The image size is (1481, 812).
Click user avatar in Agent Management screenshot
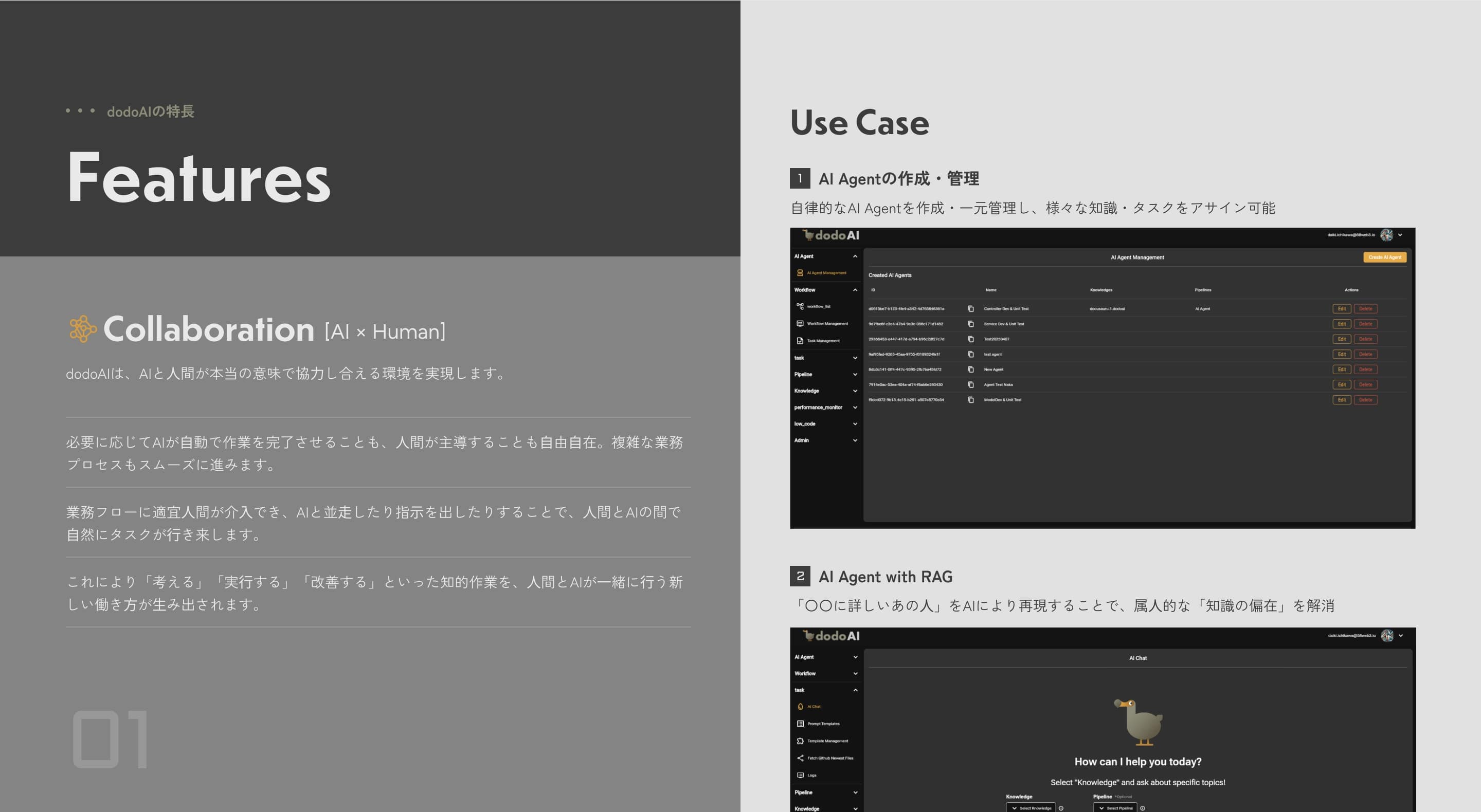coord(1386,235)
